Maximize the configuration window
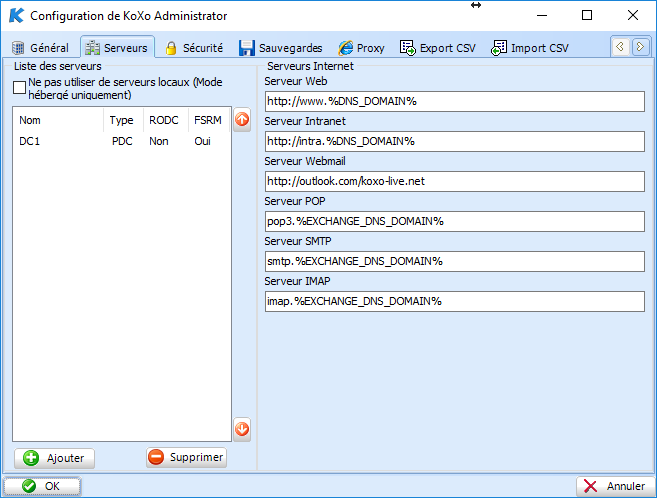 point(587,15)
